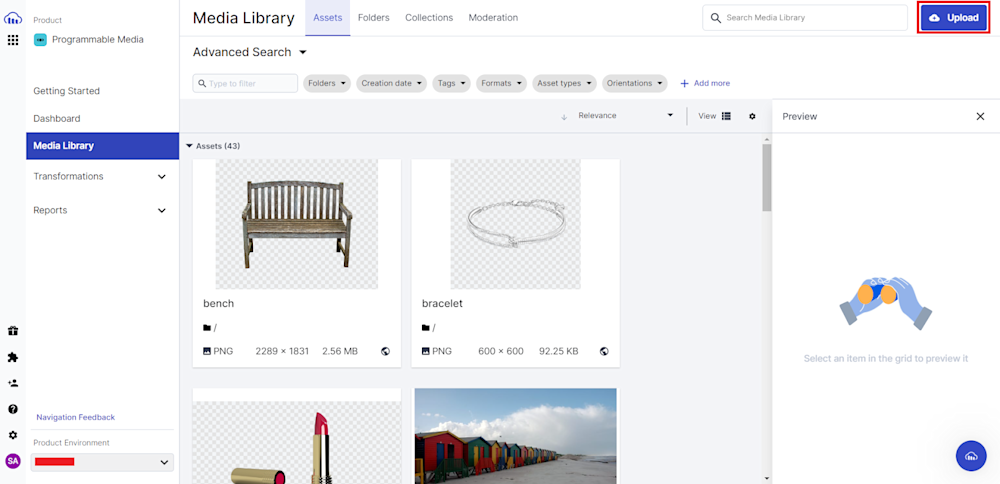The height and width of the screenshot is (484, 1000).
Task: Click the Upload button
Action: click(x=953, y=18)
